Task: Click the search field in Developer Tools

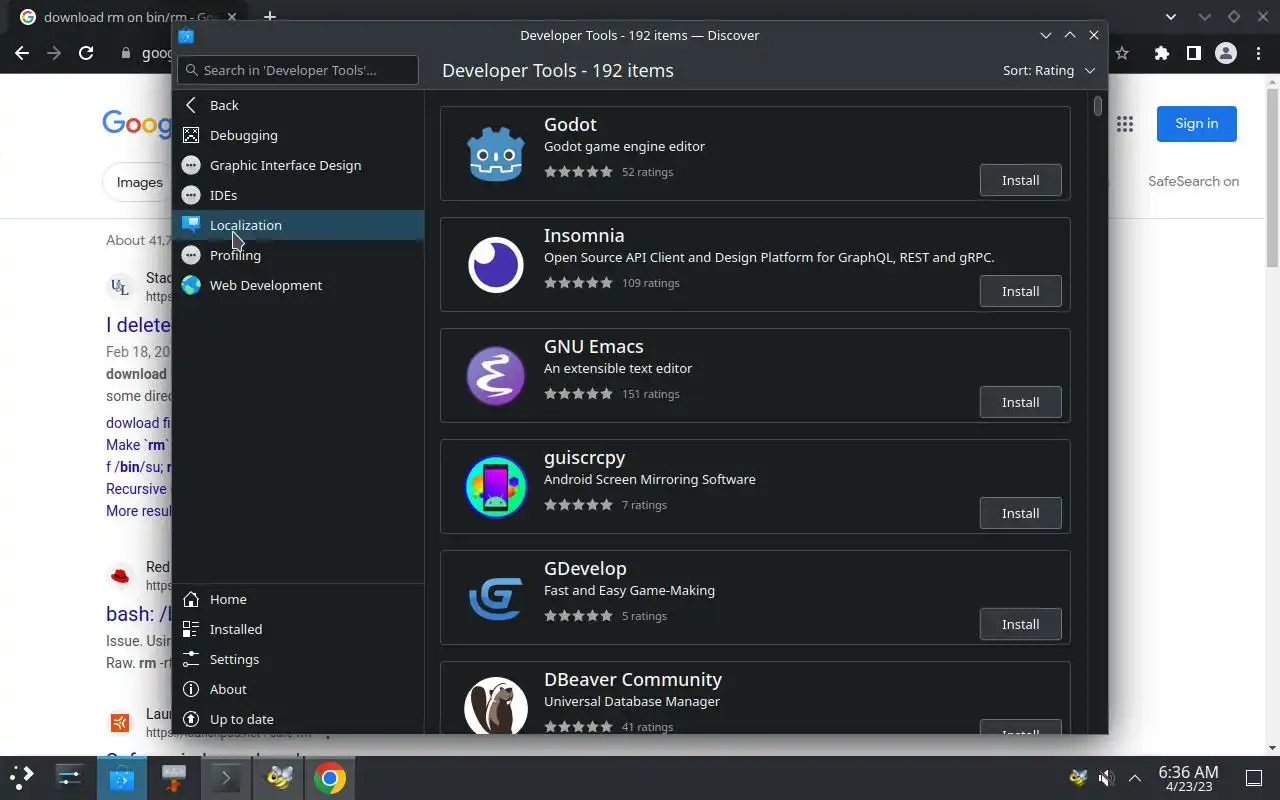Action: [x=298, y=70]
